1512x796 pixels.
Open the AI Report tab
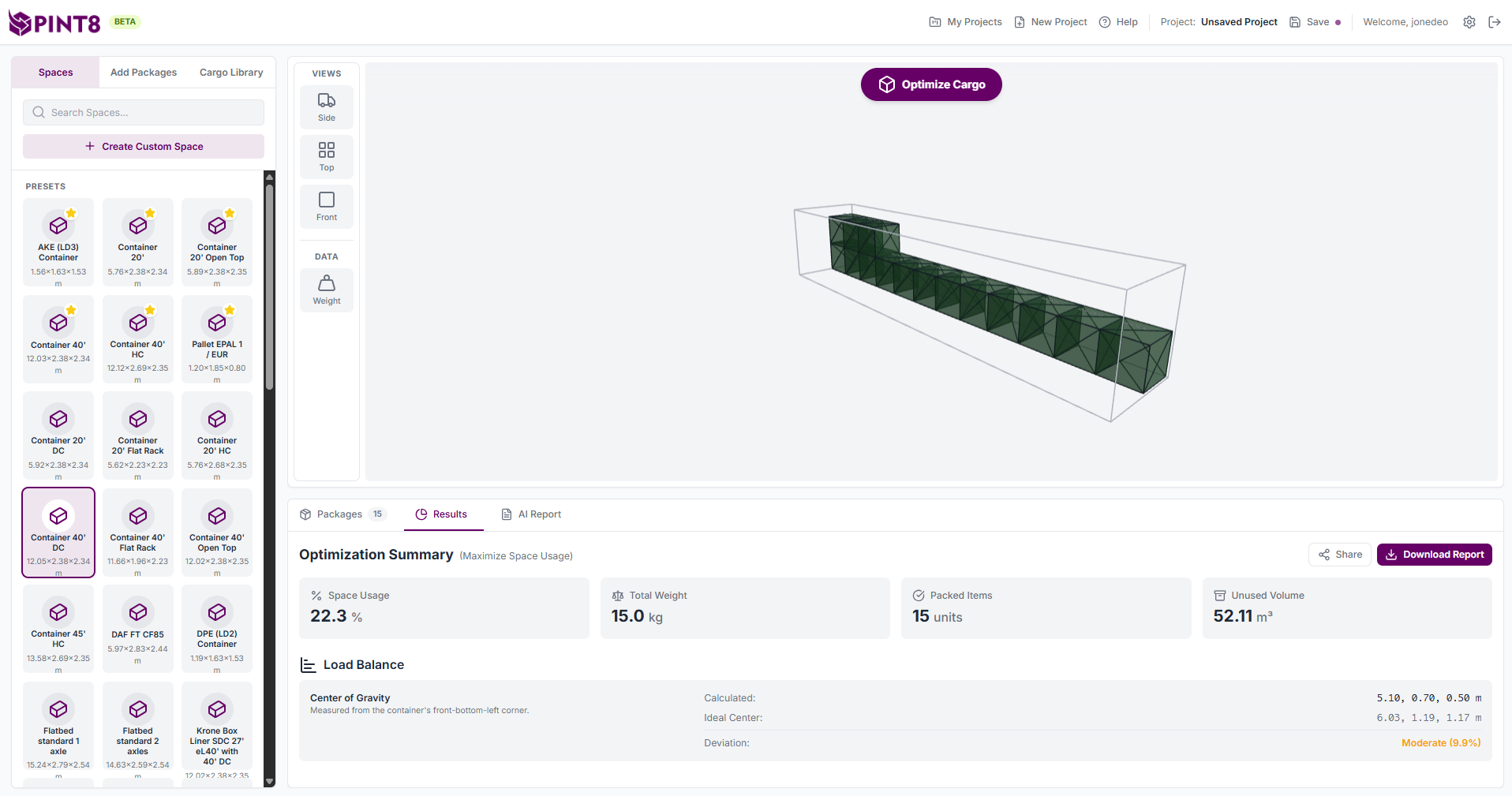pyautogui.click(x=531, y=514)
